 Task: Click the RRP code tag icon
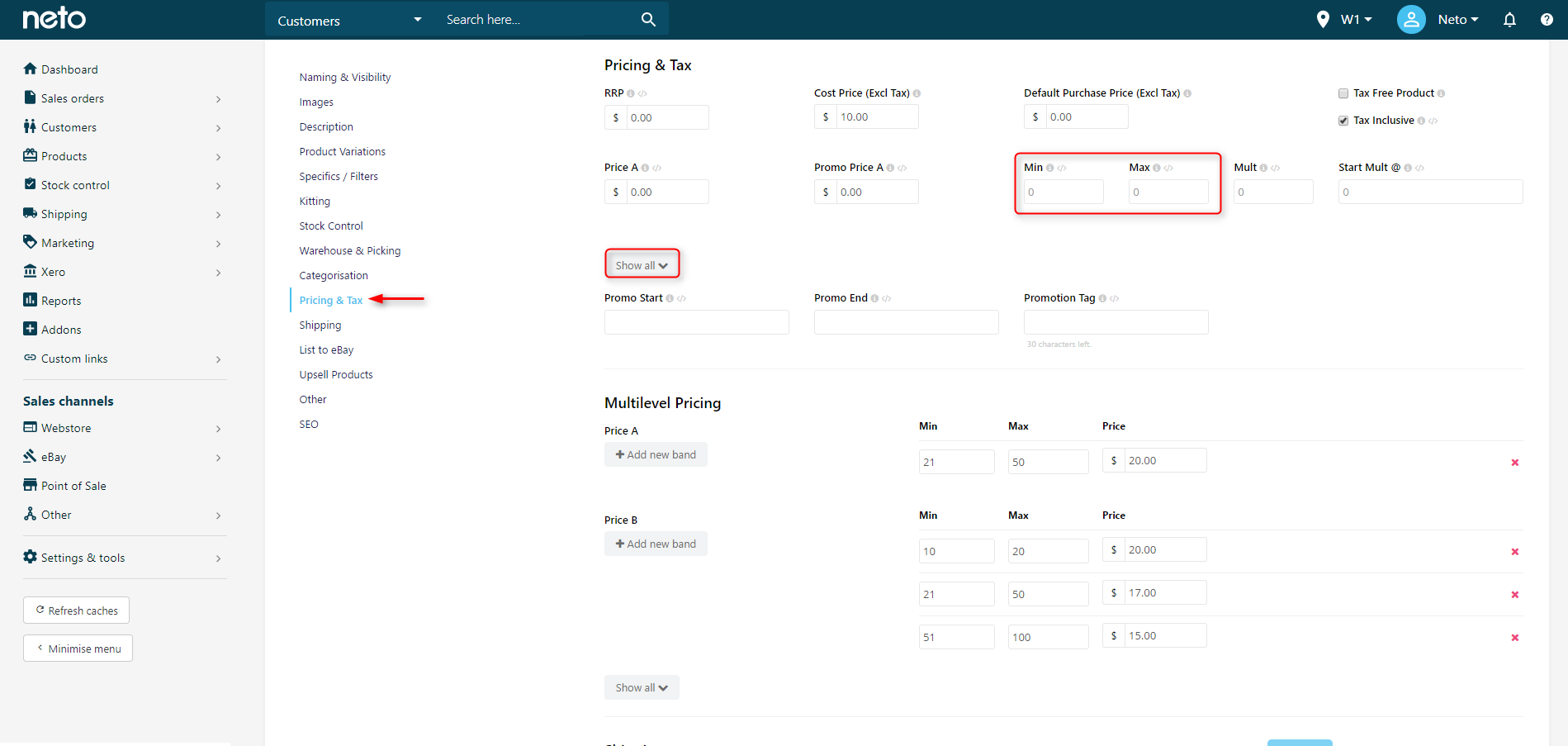click(x=642, y=93)
